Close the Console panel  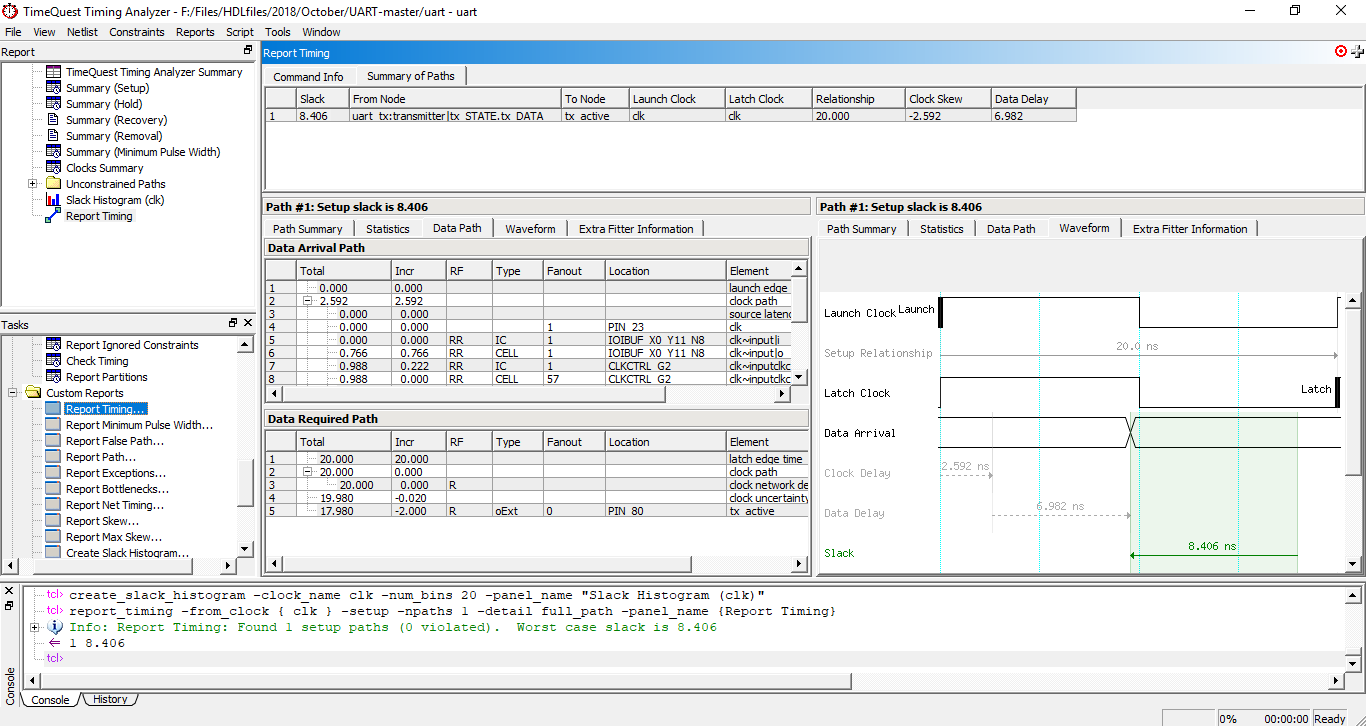coord(9,591)
